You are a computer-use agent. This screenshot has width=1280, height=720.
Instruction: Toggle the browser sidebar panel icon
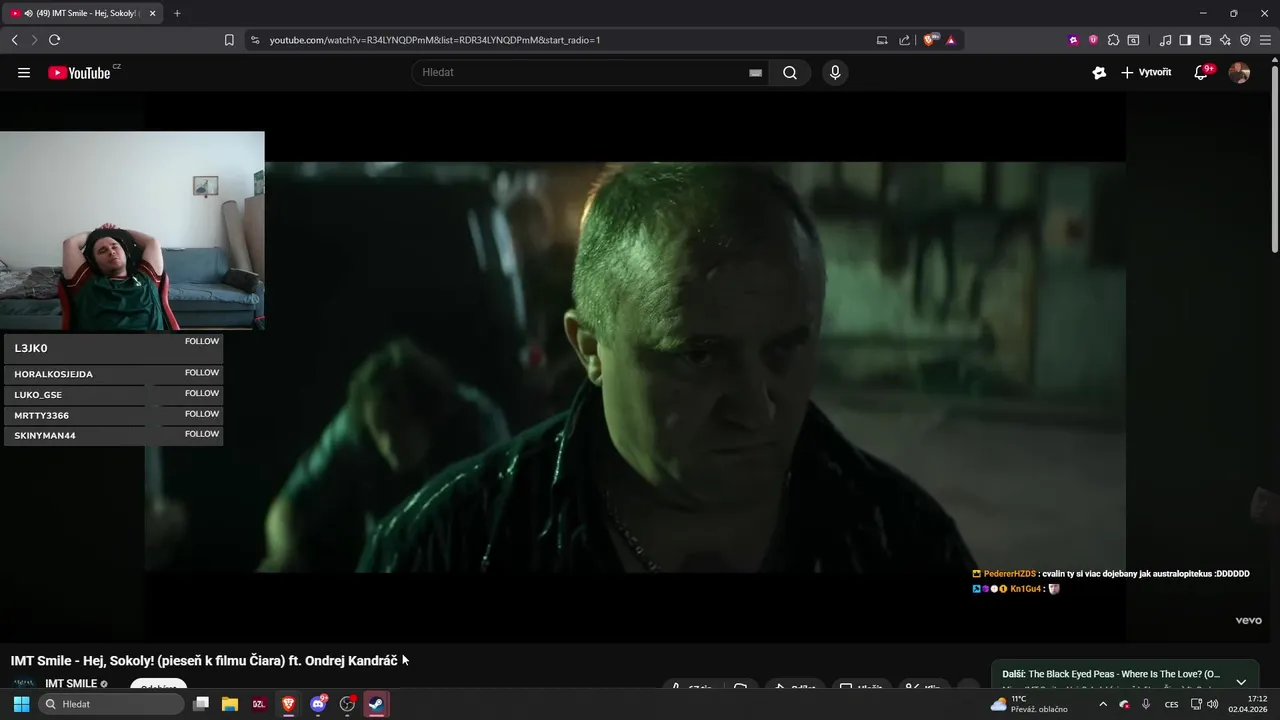pyautogui.click(x=1185, y=40)
